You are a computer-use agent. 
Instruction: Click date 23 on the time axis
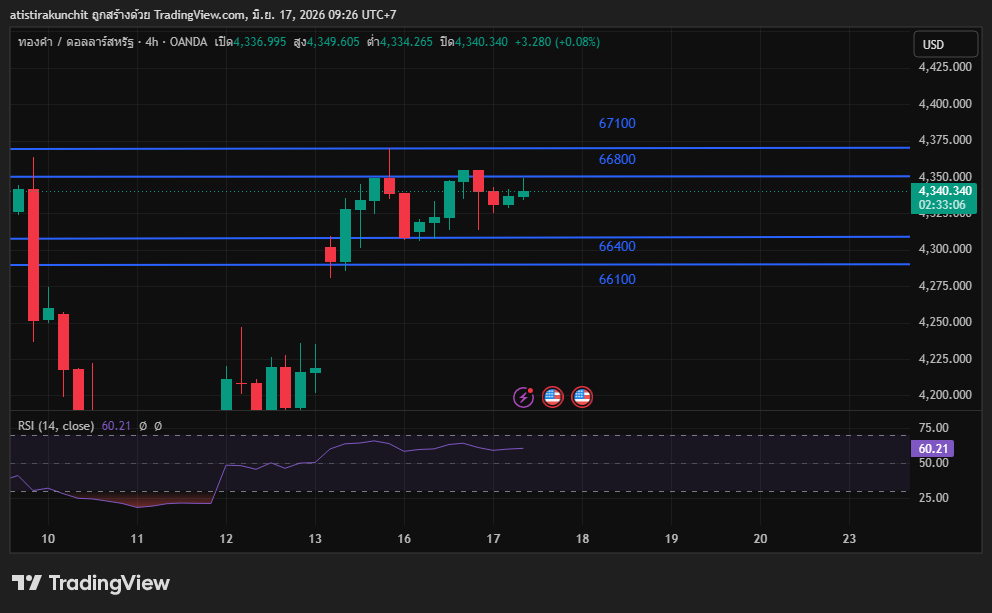pos(849,539)
